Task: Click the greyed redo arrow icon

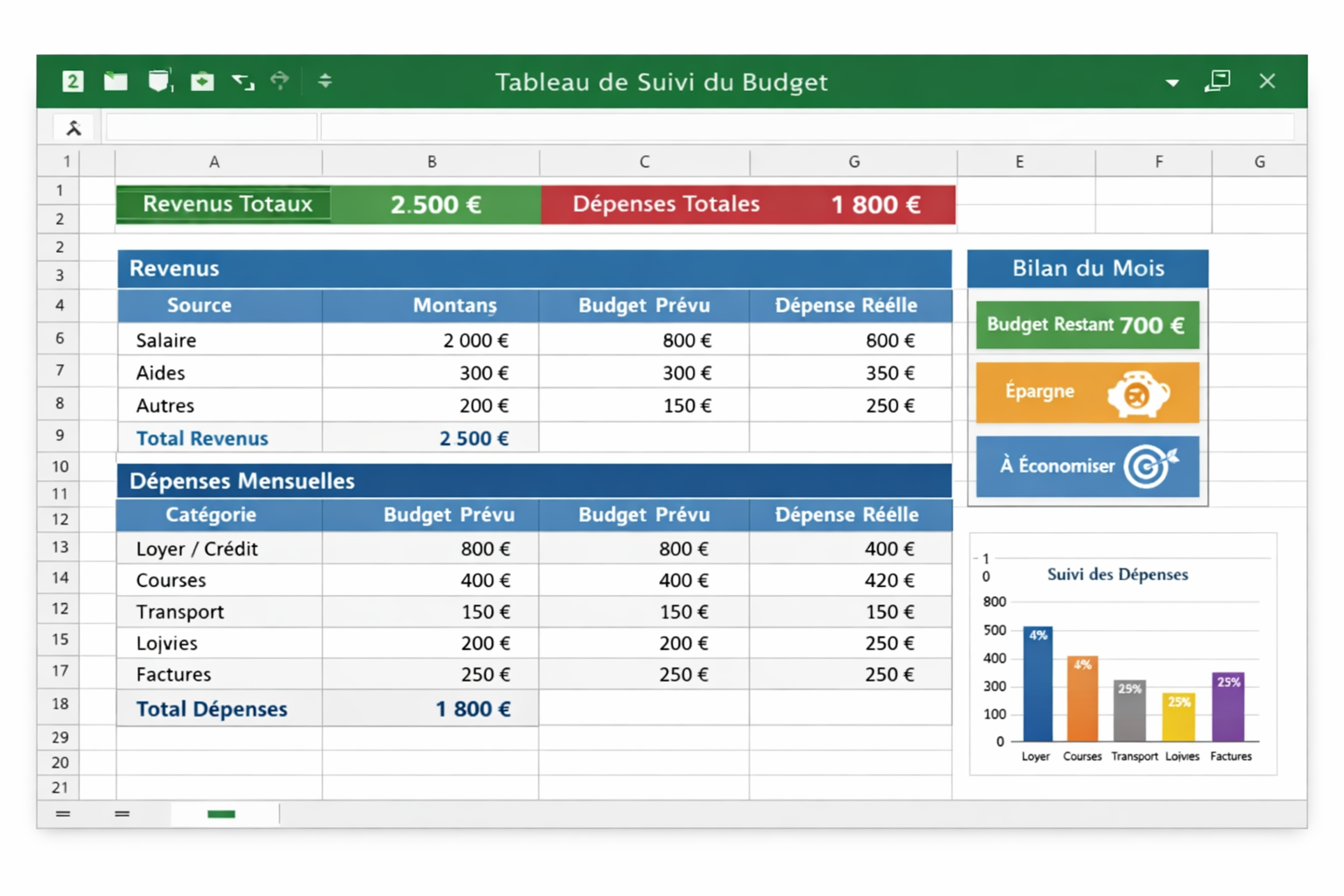Action: (x=280, y=81)
